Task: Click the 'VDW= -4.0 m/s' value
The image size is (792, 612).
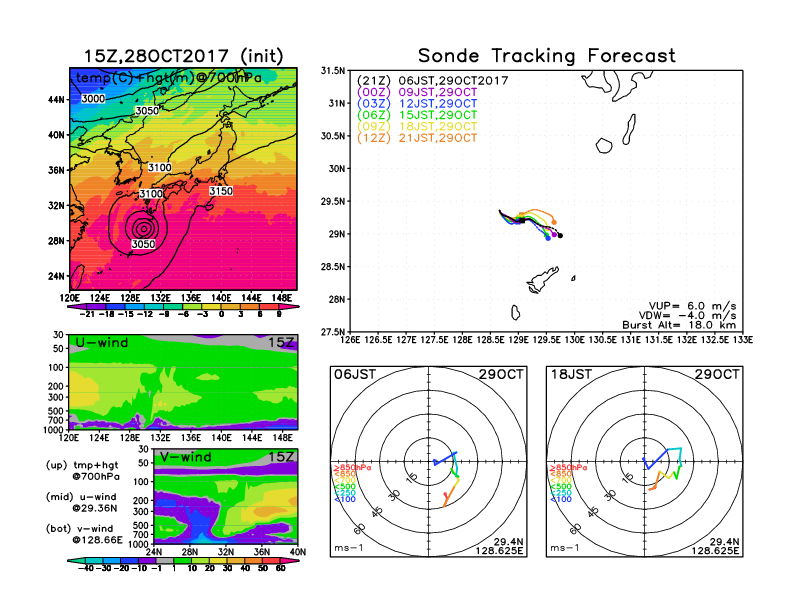Action: 687,316
